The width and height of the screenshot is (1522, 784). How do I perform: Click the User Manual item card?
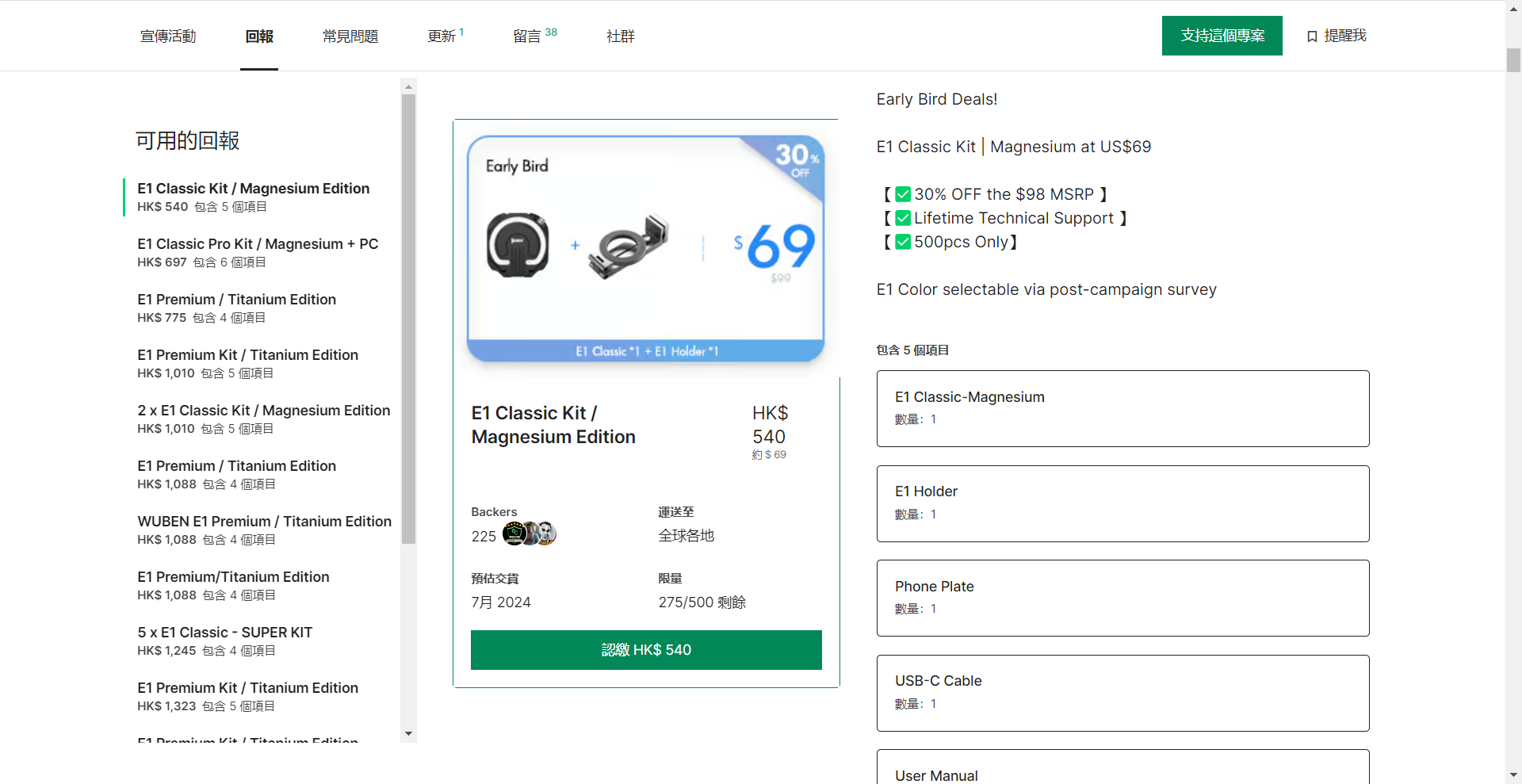(x=1122, y=767)
